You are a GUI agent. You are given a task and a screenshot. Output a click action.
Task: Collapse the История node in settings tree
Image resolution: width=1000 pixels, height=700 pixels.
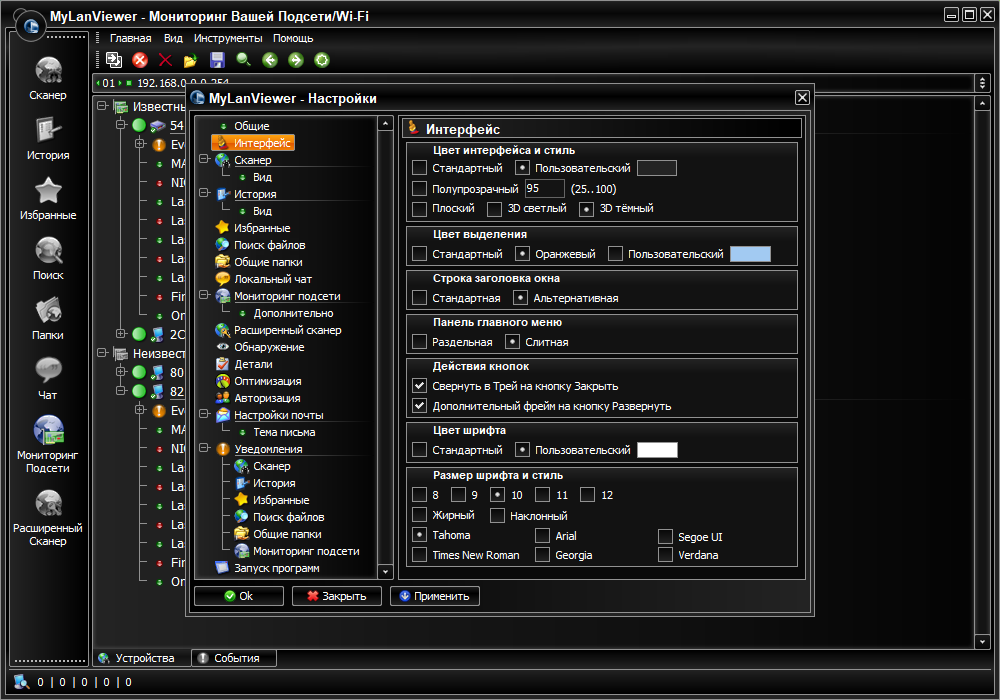(x=204, y=193)
